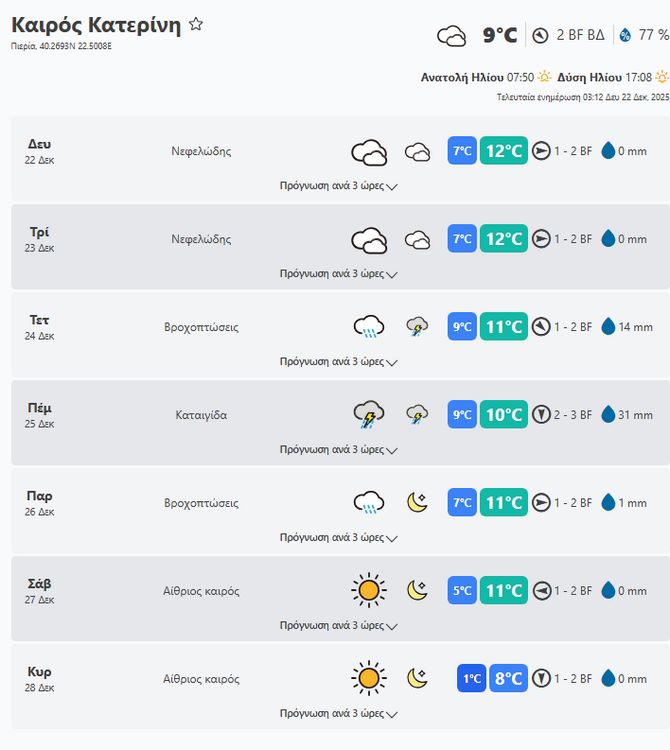Click the rain cloud icon on Τετ 24 Δεκ
Image resolution: width=670 pixels, height=750 pixels.
point(369,327)
